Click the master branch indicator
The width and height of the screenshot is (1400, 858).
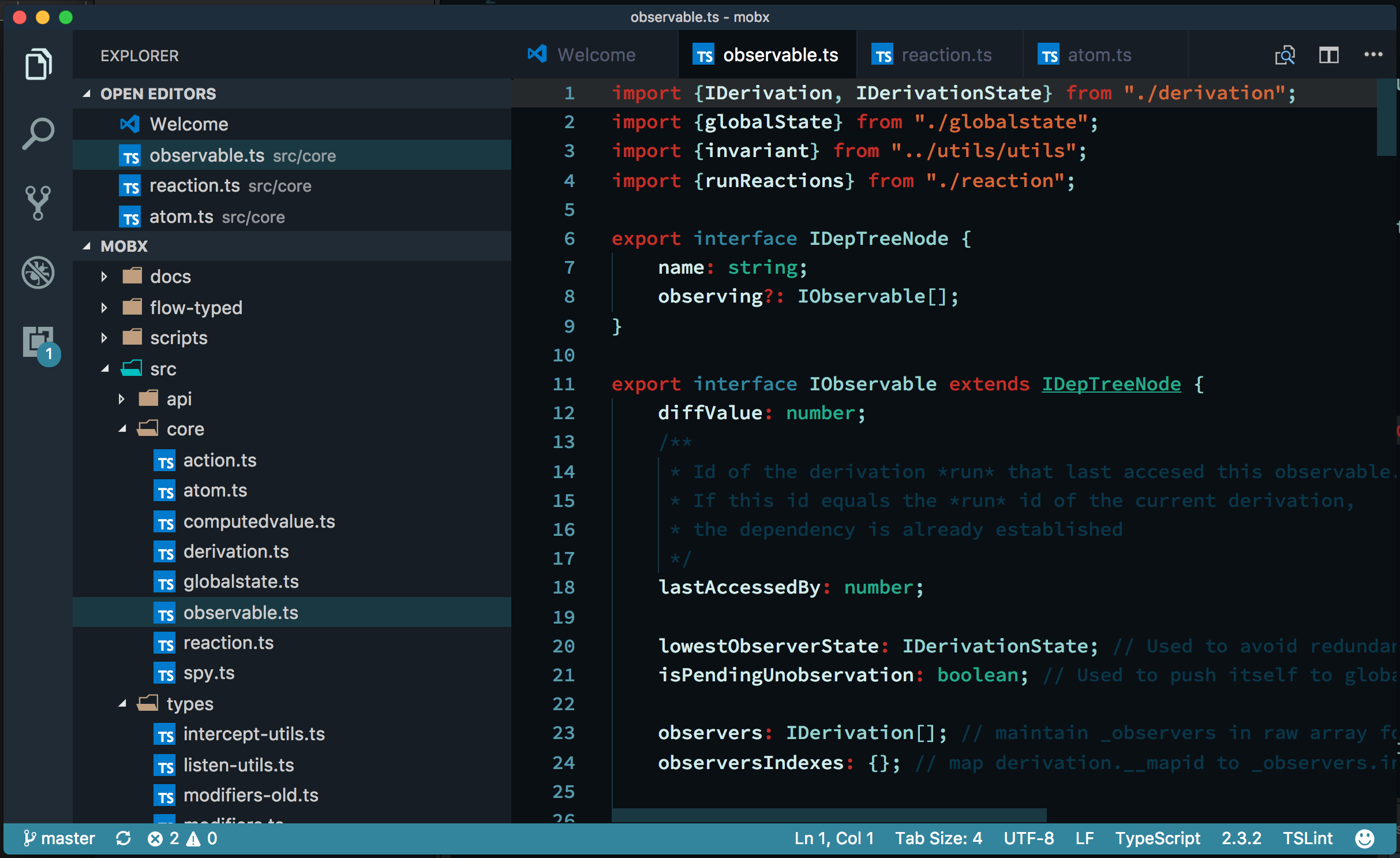pyautogui.click(x=59, y=838)
